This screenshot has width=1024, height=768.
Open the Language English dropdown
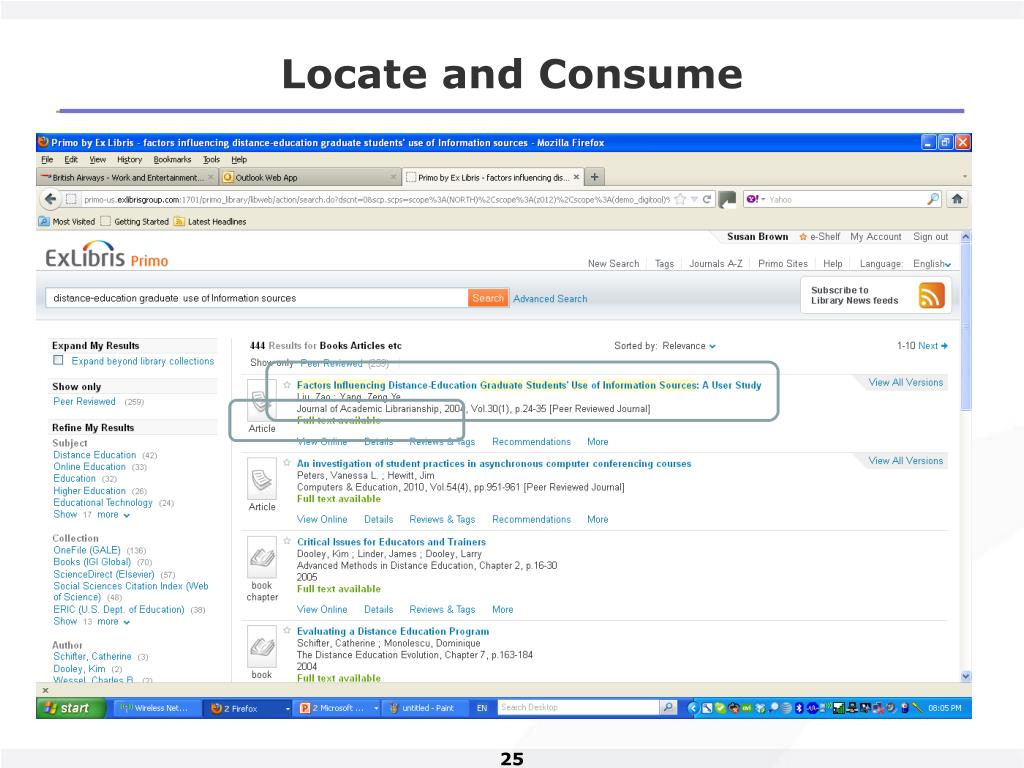point(932,264)
